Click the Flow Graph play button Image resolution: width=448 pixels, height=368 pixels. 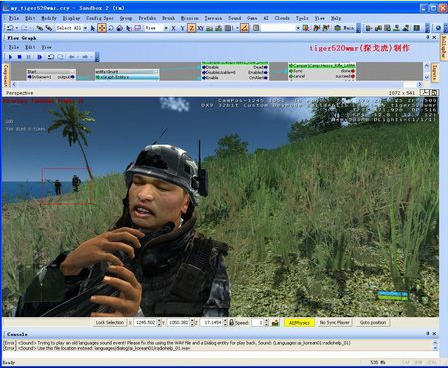pyautogui.click(x=10, y=57)
